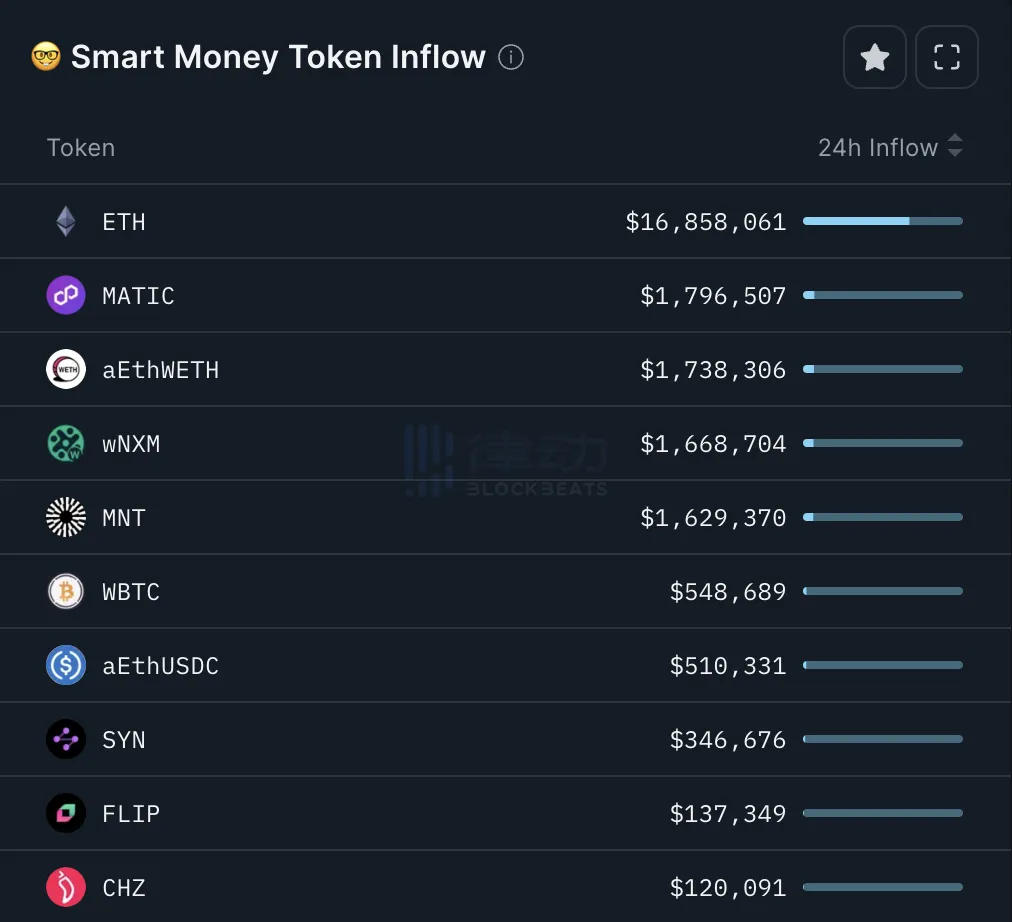
Task: Click the info icon beside the title
Action: click(x=511, y=57)
